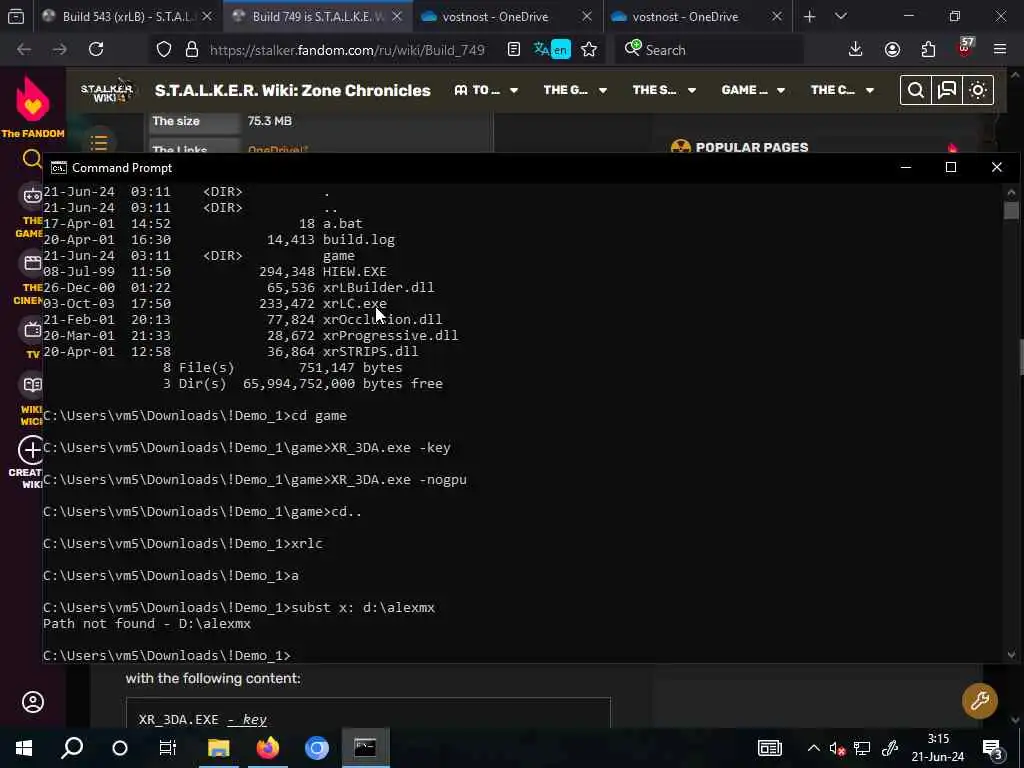
Task: Show hidden system tray icons
Action: pos(813,748)
